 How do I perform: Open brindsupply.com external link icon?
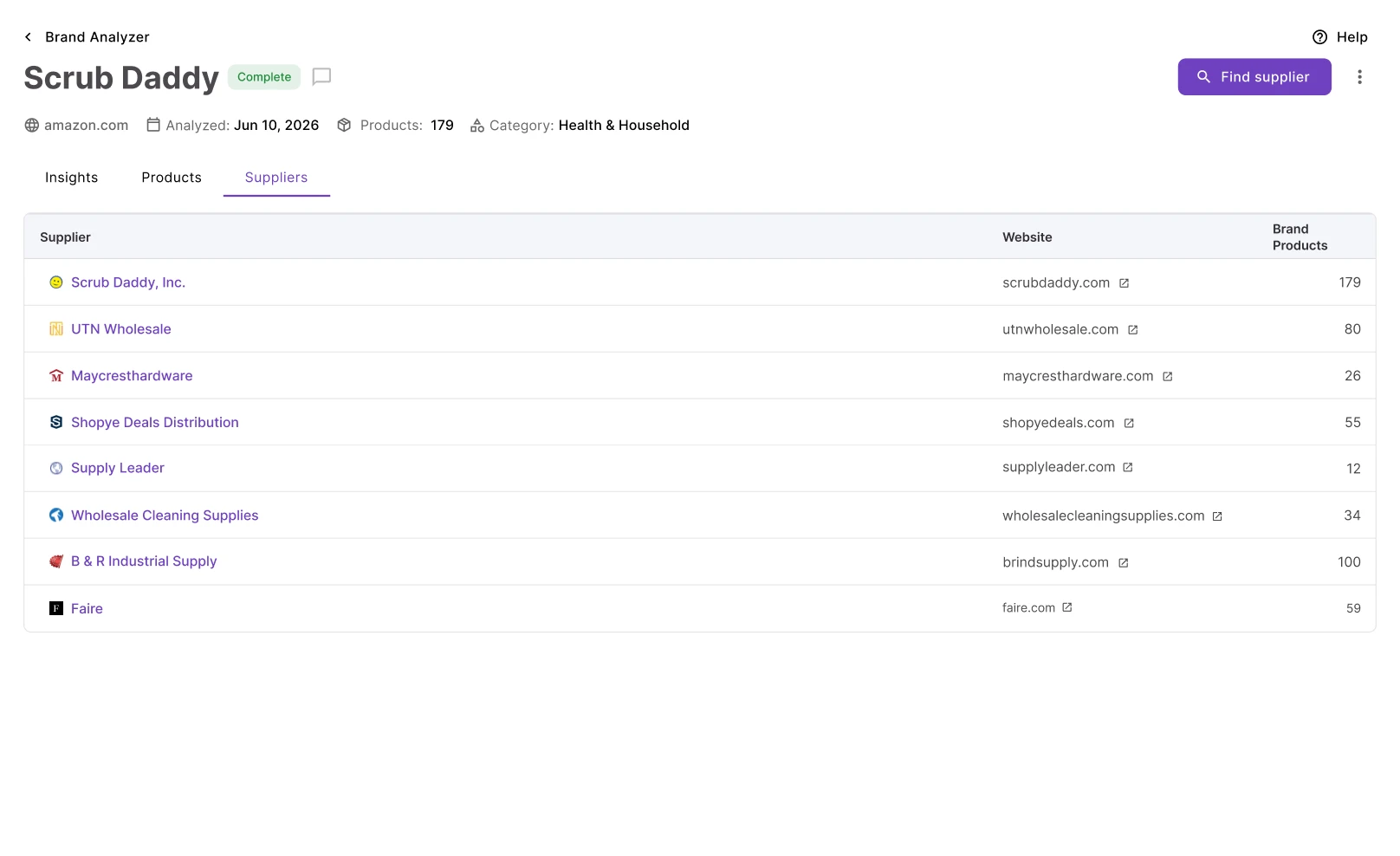1123,563
